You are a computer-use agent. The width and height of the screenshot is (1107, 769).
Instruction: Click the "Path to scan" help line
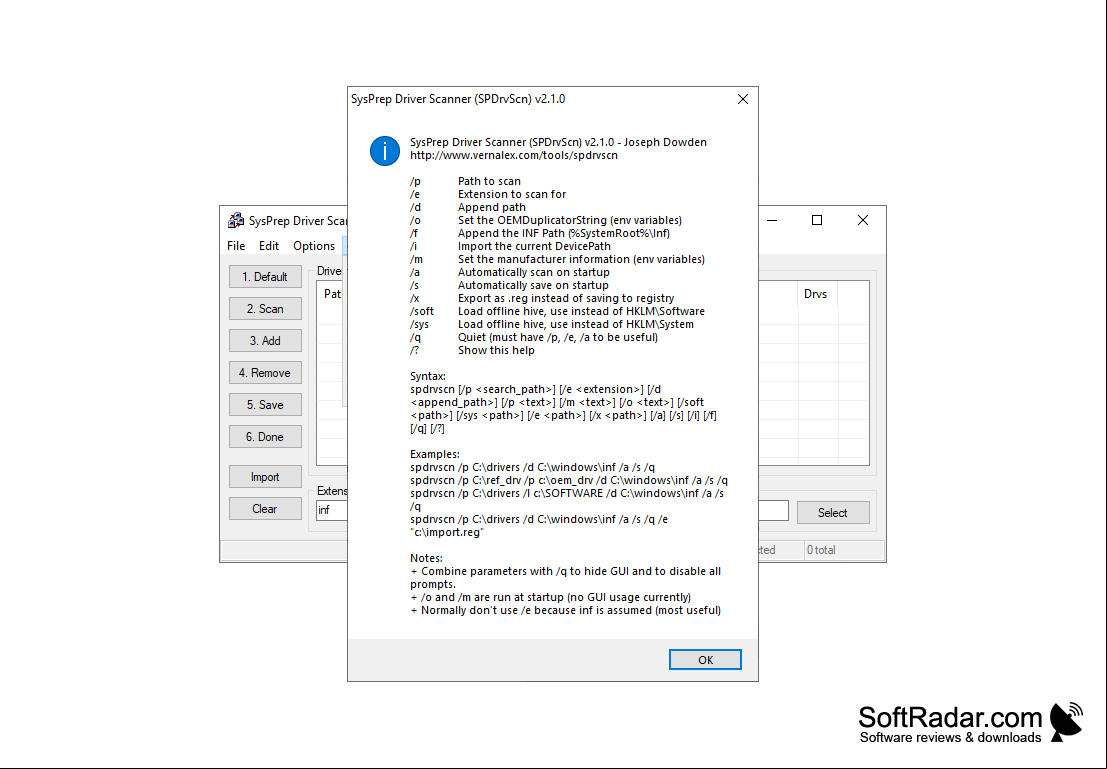(x=489, y=181)
